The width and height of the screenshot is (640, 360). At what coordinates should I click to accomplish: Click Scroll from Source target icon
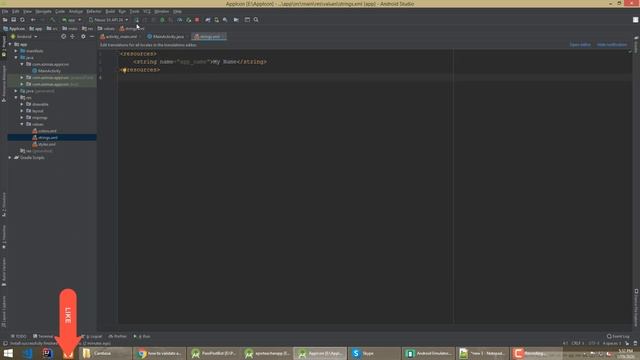[63, 36]
